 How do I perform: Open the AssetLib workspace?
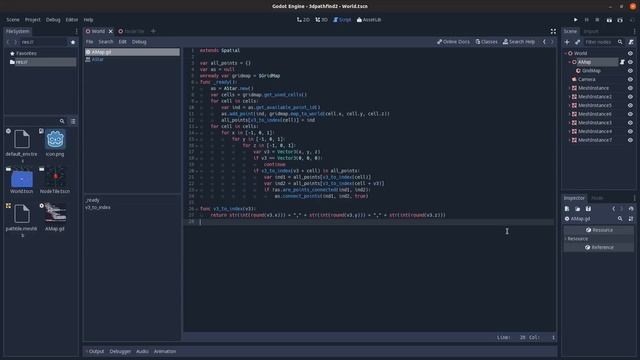pos(369,20)
